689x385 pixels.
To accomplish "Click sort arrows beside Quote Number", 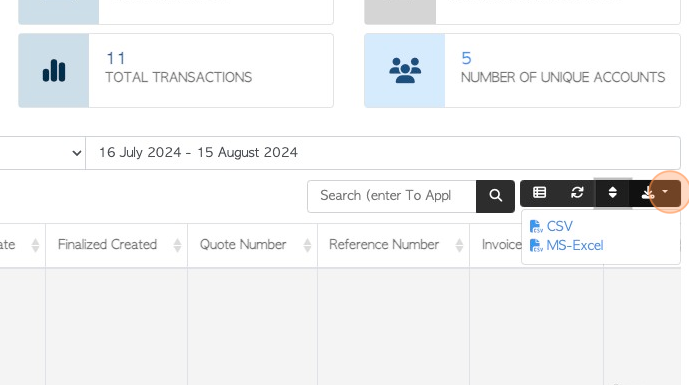I will (307, 245).
